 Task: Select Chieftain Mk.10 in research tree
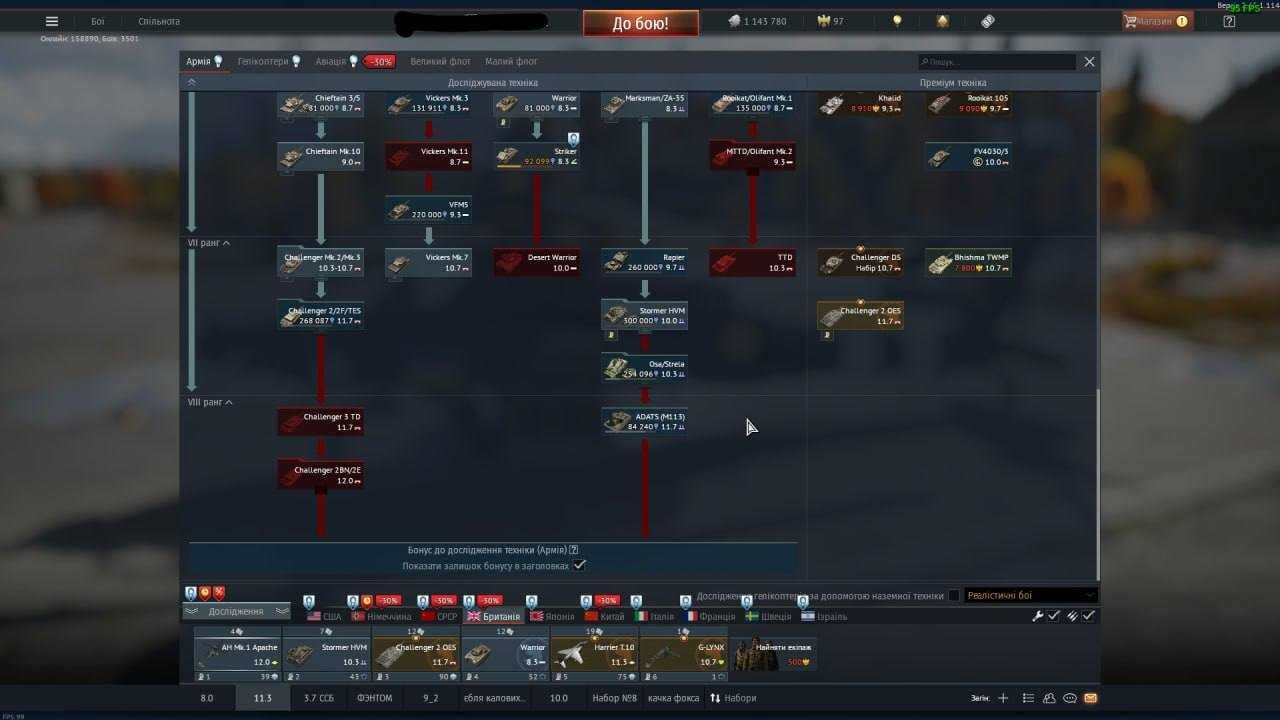click(x=320, y=156)
